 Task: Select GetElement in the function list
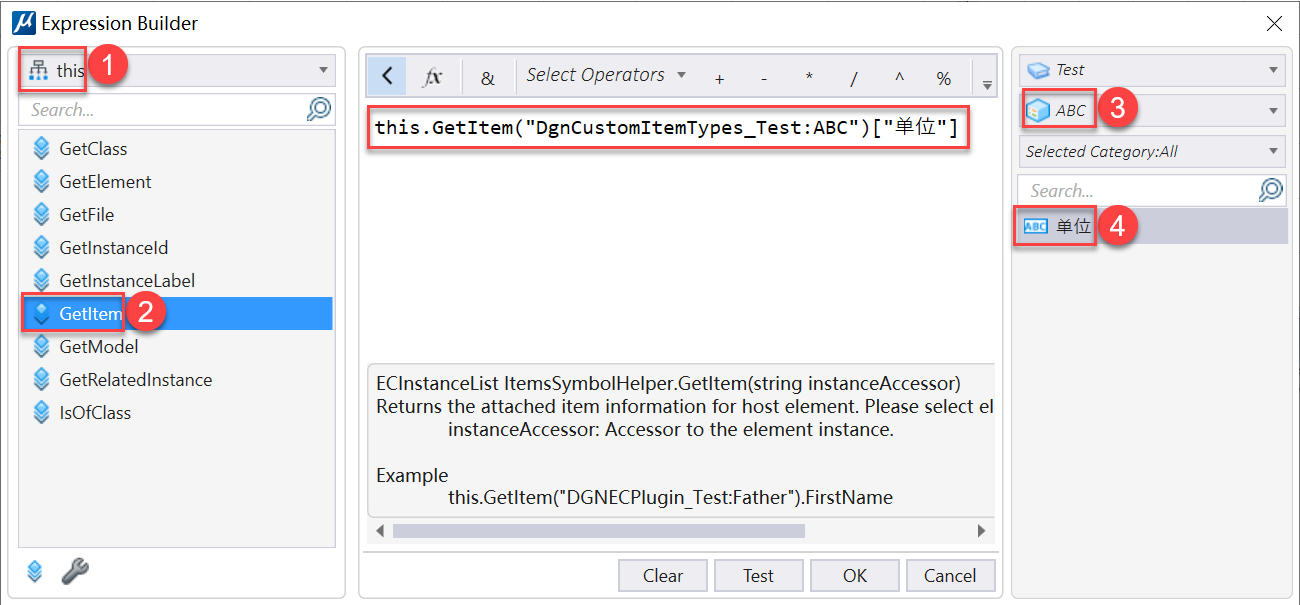coord(105,182)
